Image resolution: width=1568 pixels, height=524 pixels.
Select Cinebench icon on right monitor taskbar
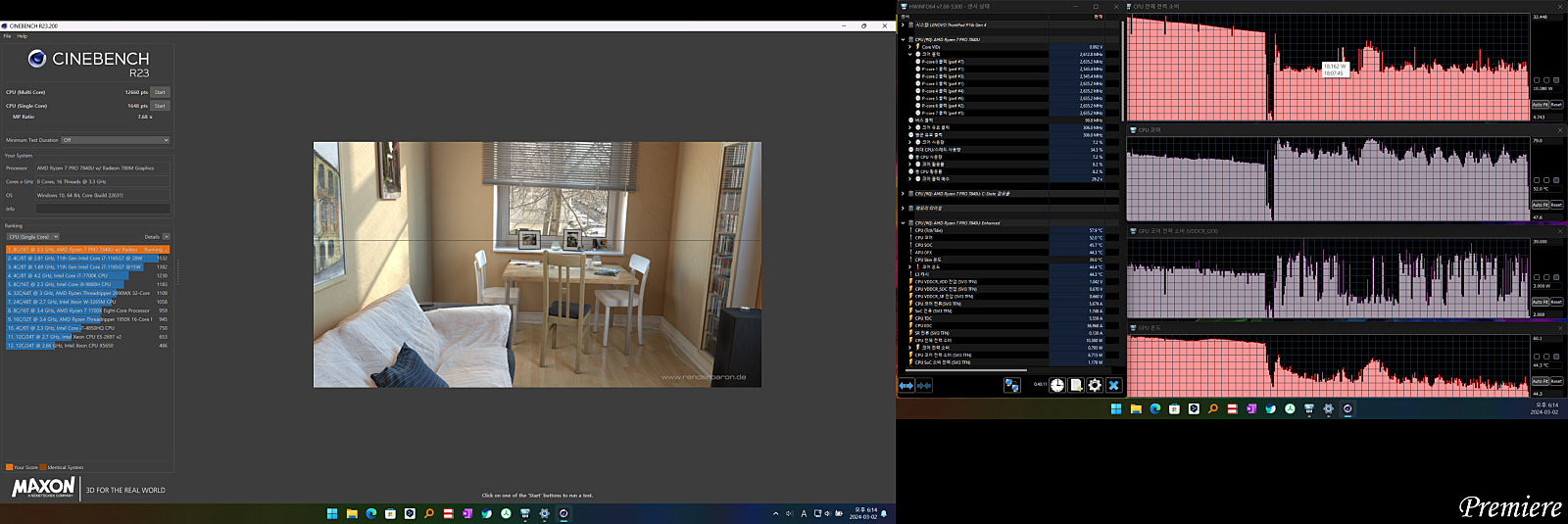tap(1347, 408)
